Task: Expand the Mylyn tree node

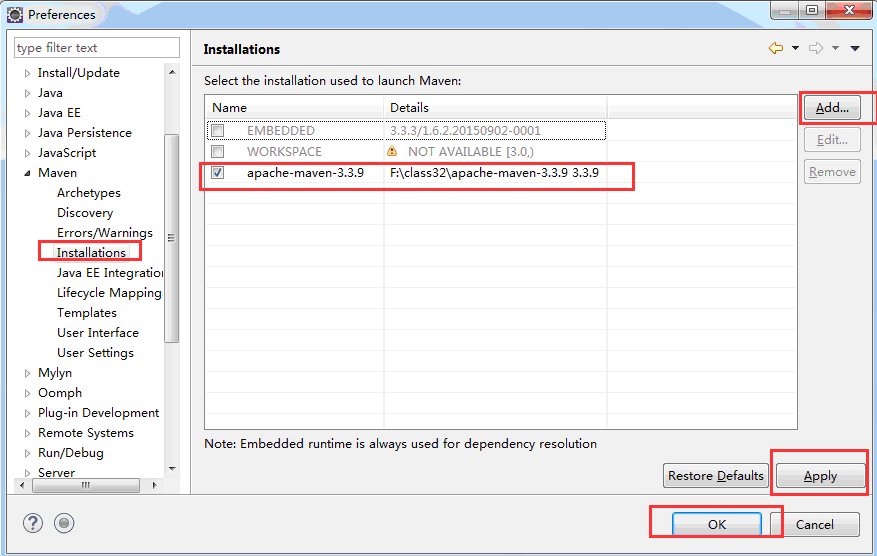Action: pyautogui.click(x=27, y=373)
